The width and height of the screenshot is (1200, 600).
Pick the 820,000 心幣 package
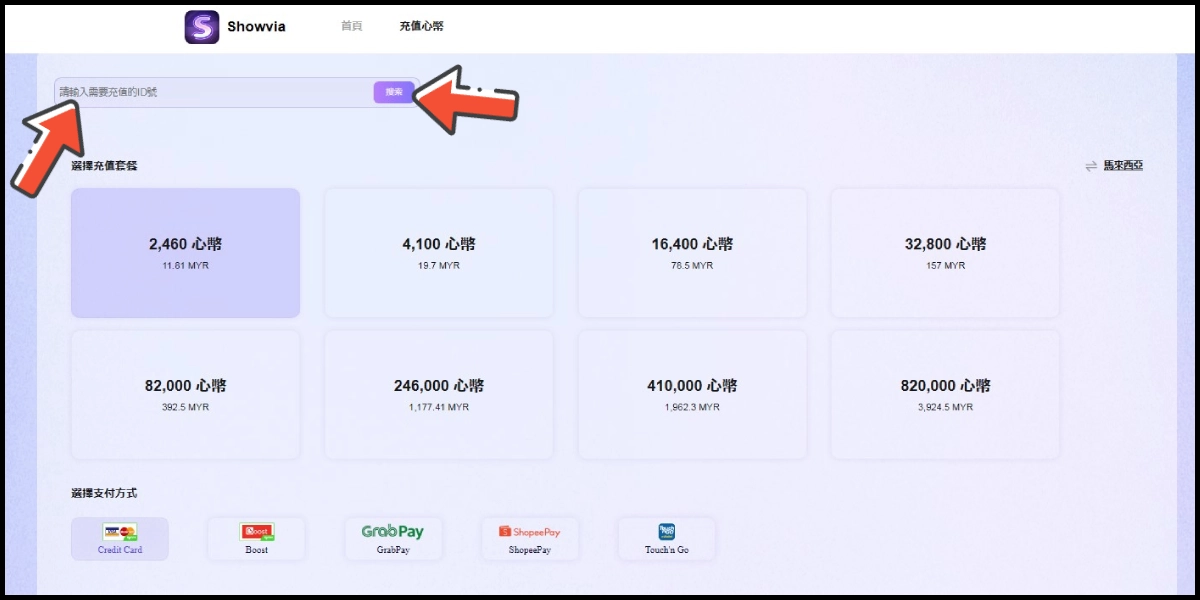point(945,395)
